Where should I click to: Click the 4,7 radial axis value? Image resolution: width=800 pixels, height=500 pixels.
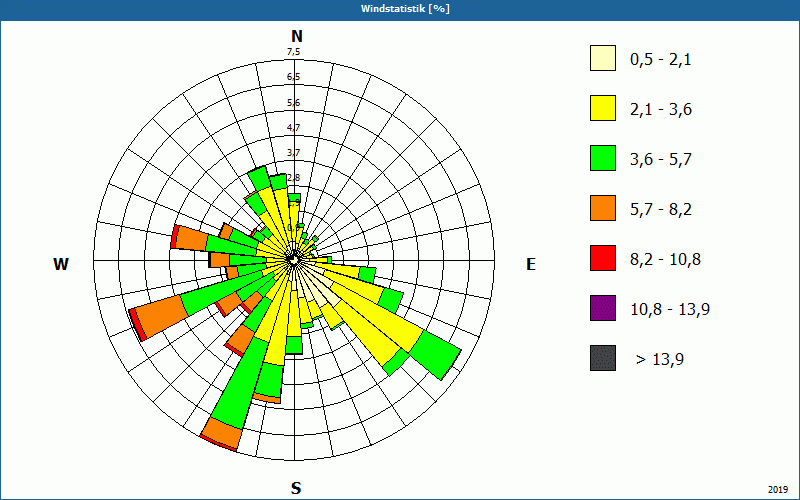coord(293,128)
